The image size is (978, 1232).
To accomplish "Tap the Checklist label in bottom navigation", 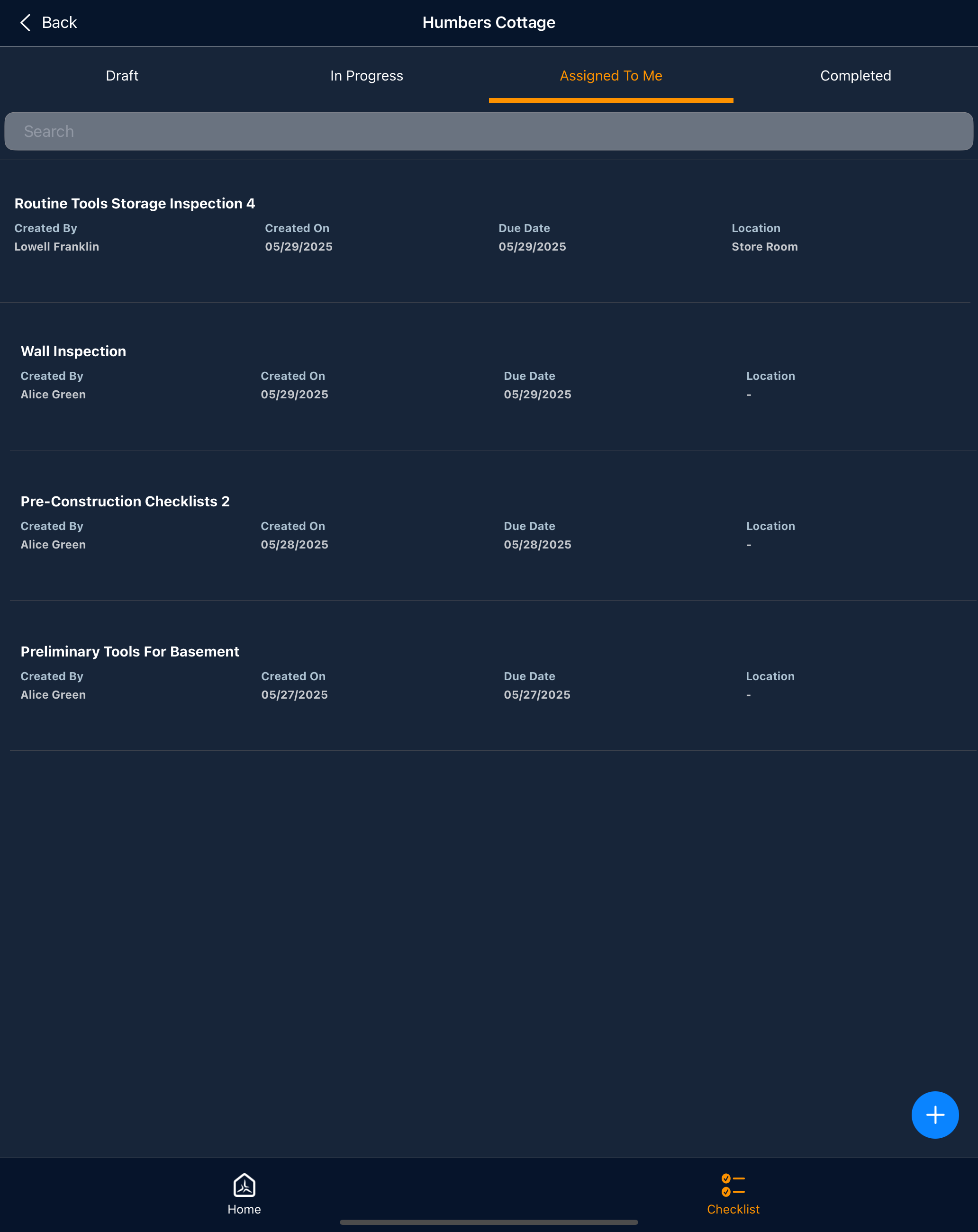I will (733, 1209).
